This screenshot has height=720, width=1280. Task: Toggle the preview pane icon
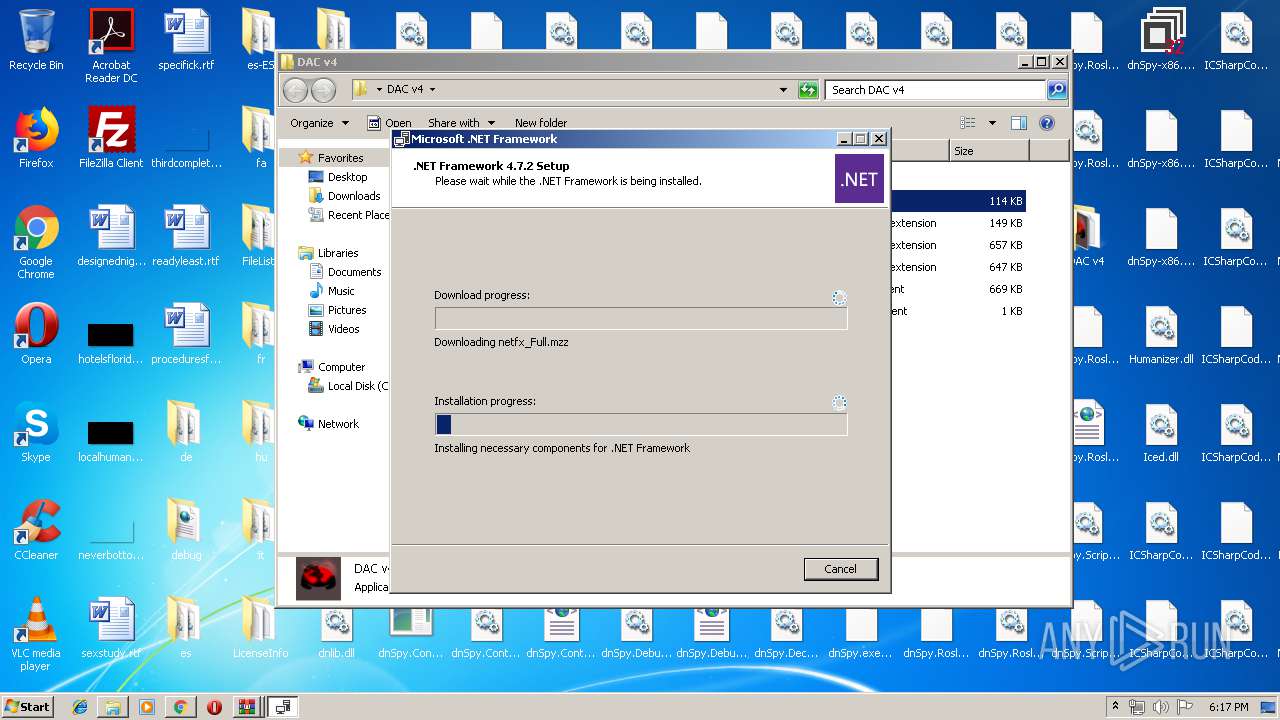pos(1018,123)
